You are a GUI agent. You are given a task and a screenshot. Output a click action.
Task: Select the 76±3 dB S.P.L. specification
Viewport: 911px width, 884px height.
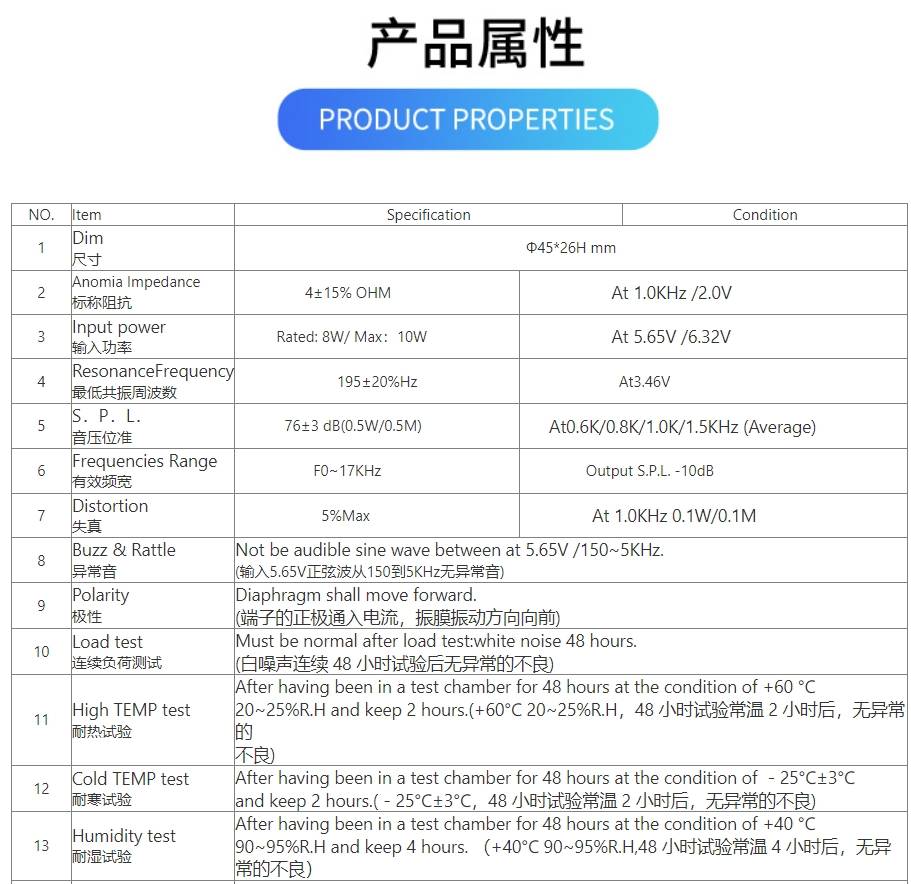coord(352,426)
